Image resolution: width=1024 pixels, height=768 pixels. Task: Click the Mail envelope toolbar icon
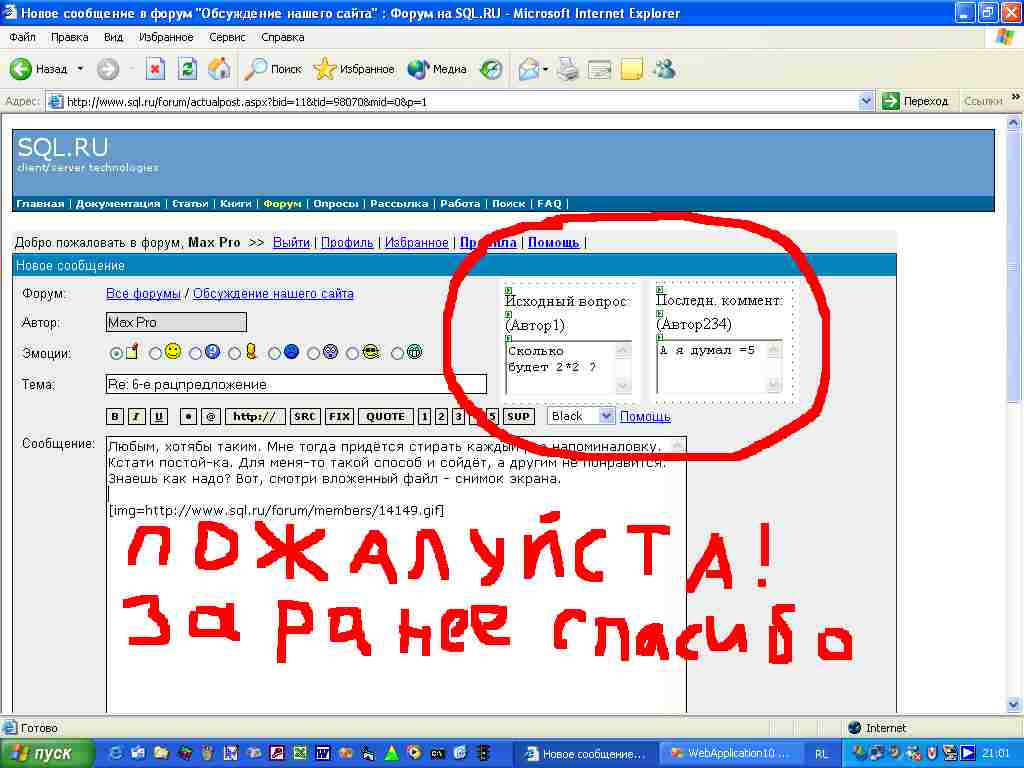(529, 69)
